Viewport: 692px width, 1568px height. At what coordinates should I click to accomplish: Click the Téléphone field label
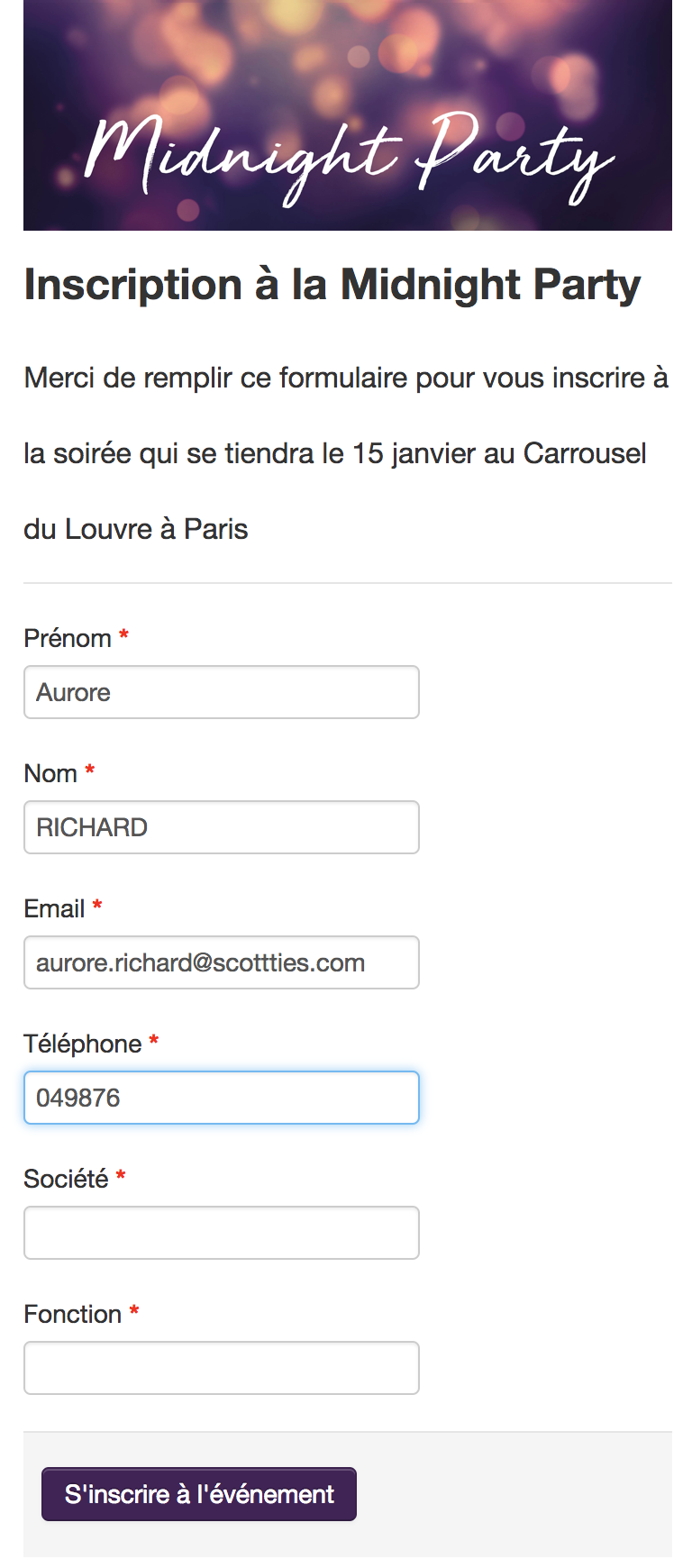(82, 1044)
